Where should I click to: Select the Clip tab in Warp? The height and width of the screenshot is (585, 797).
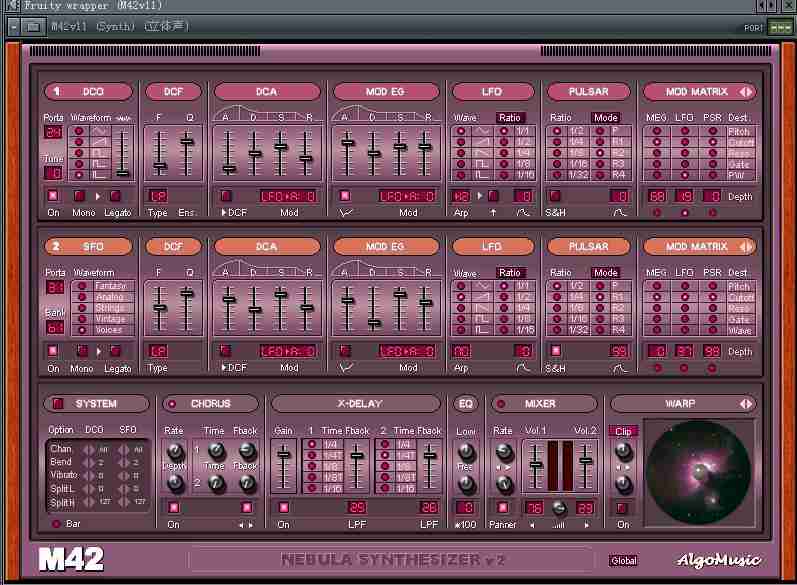tap(623, 432)
